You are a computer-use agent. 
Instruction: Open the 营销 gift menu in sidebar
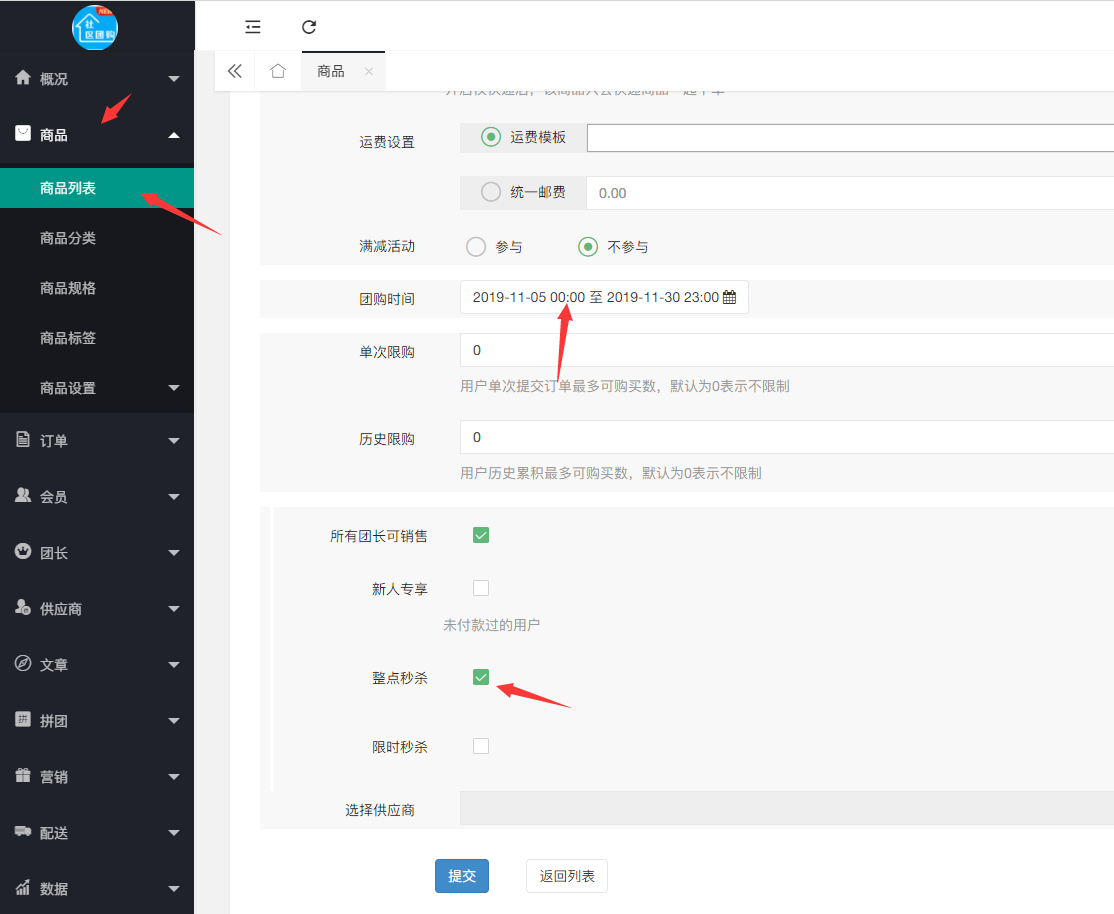tap(96, 777)
